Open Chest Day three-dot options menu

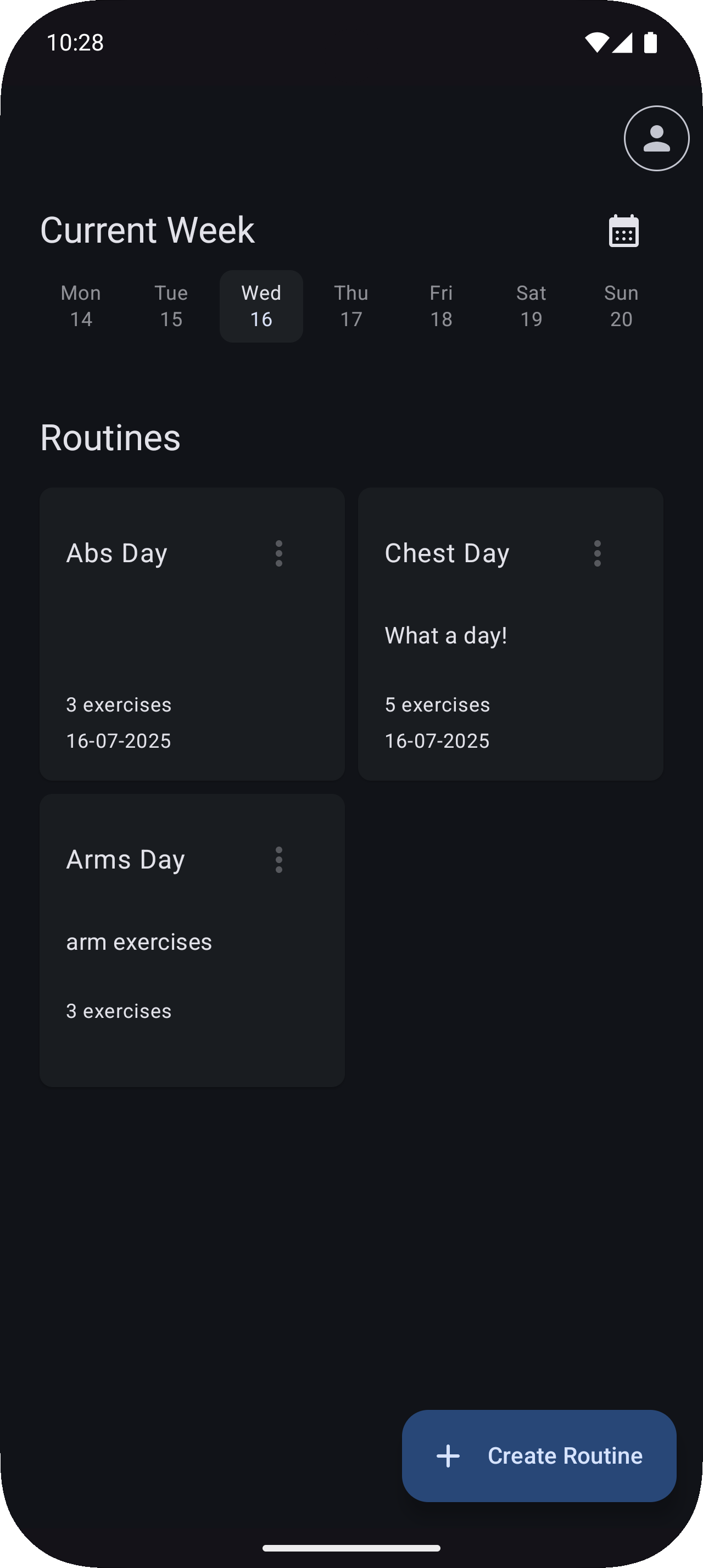pyautogui.click(x=597, y=553)
